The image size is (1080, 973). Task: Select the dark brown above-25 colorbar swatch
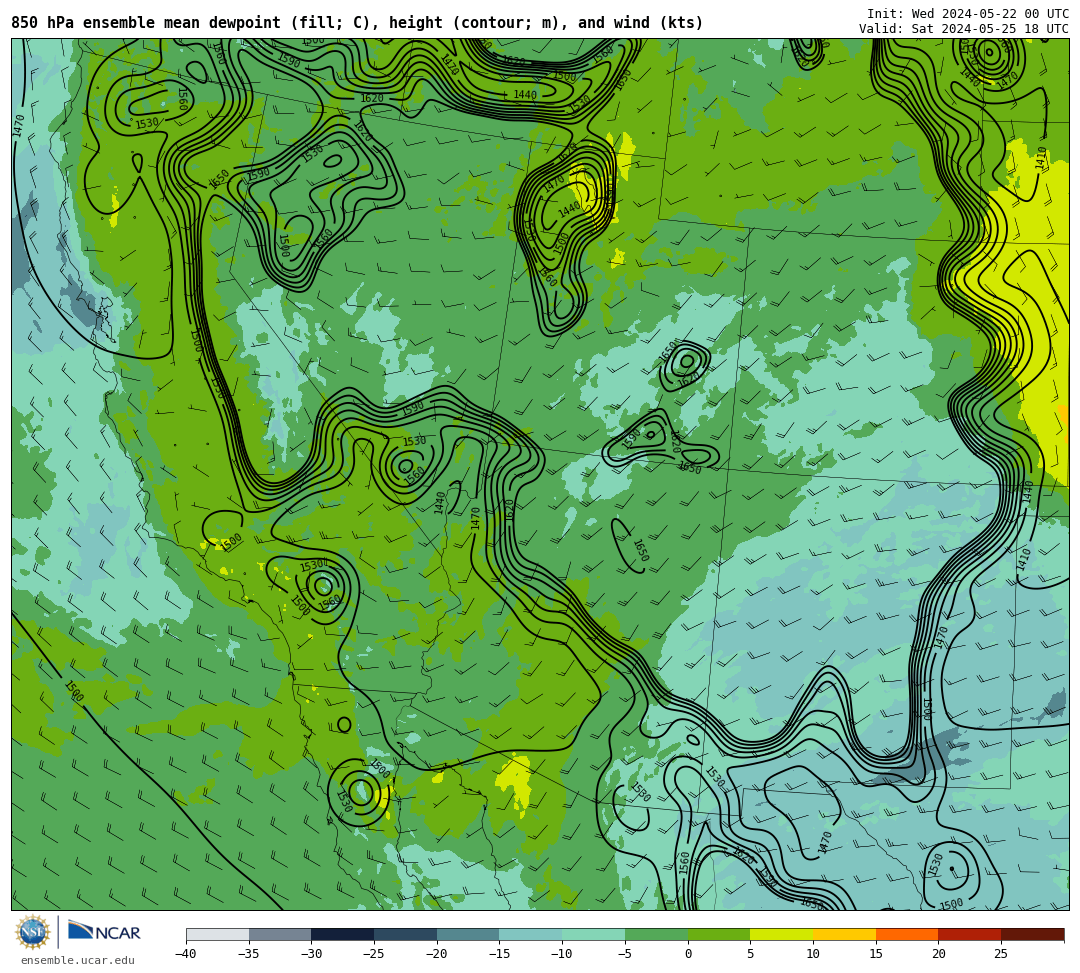click(x=1032, y=934)
